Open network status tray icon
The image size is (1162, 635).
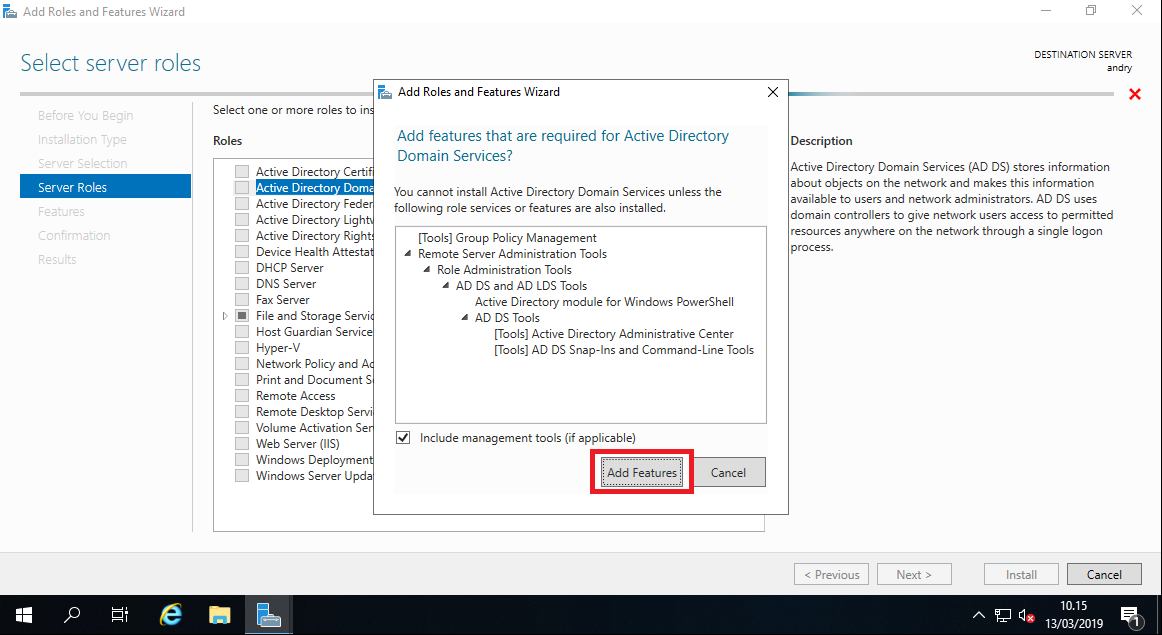[1003, 615]
